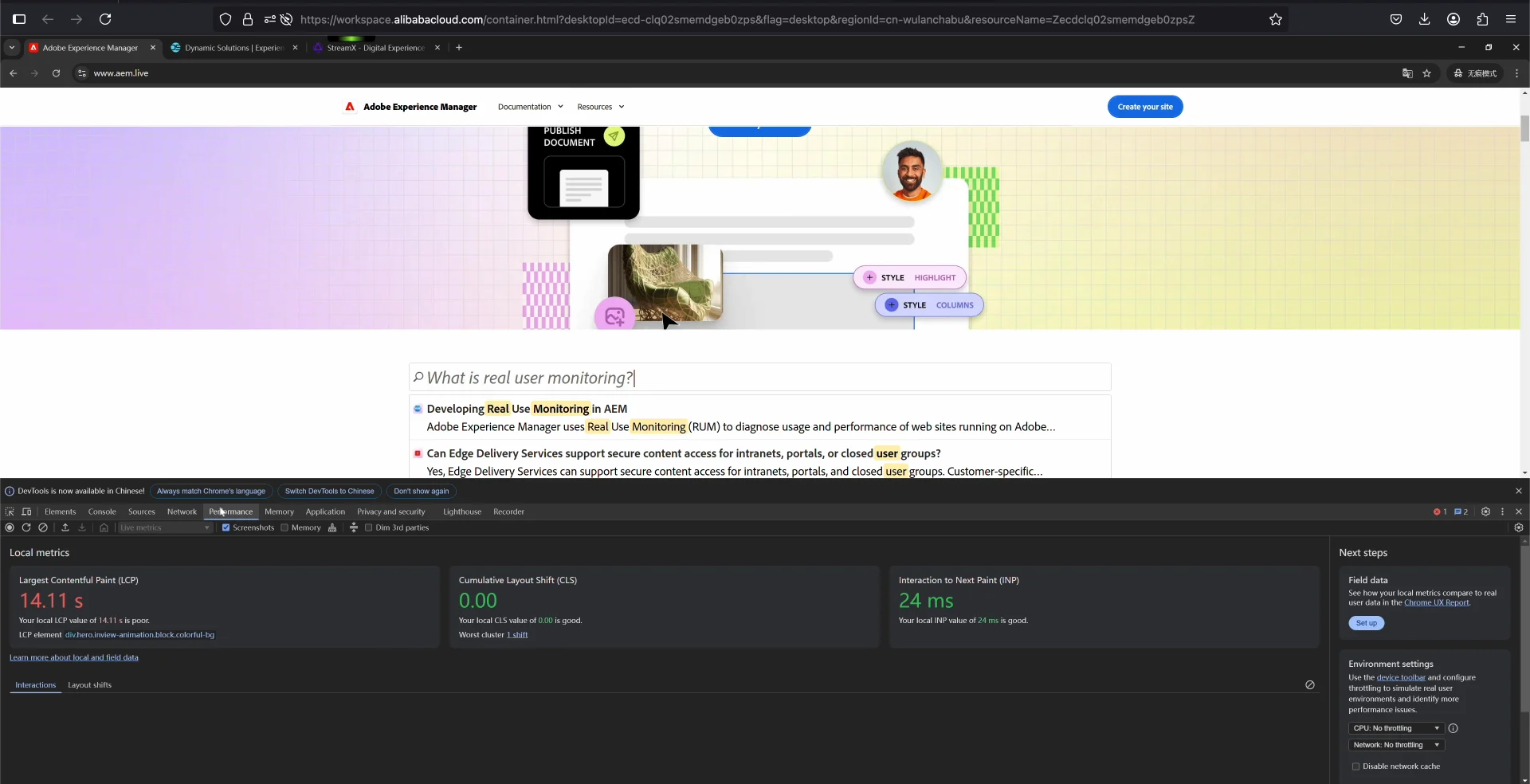The image size is (1530, 784).
Task: Open the Network: No throttling dropdown
Action: (x=1396, y=745)
